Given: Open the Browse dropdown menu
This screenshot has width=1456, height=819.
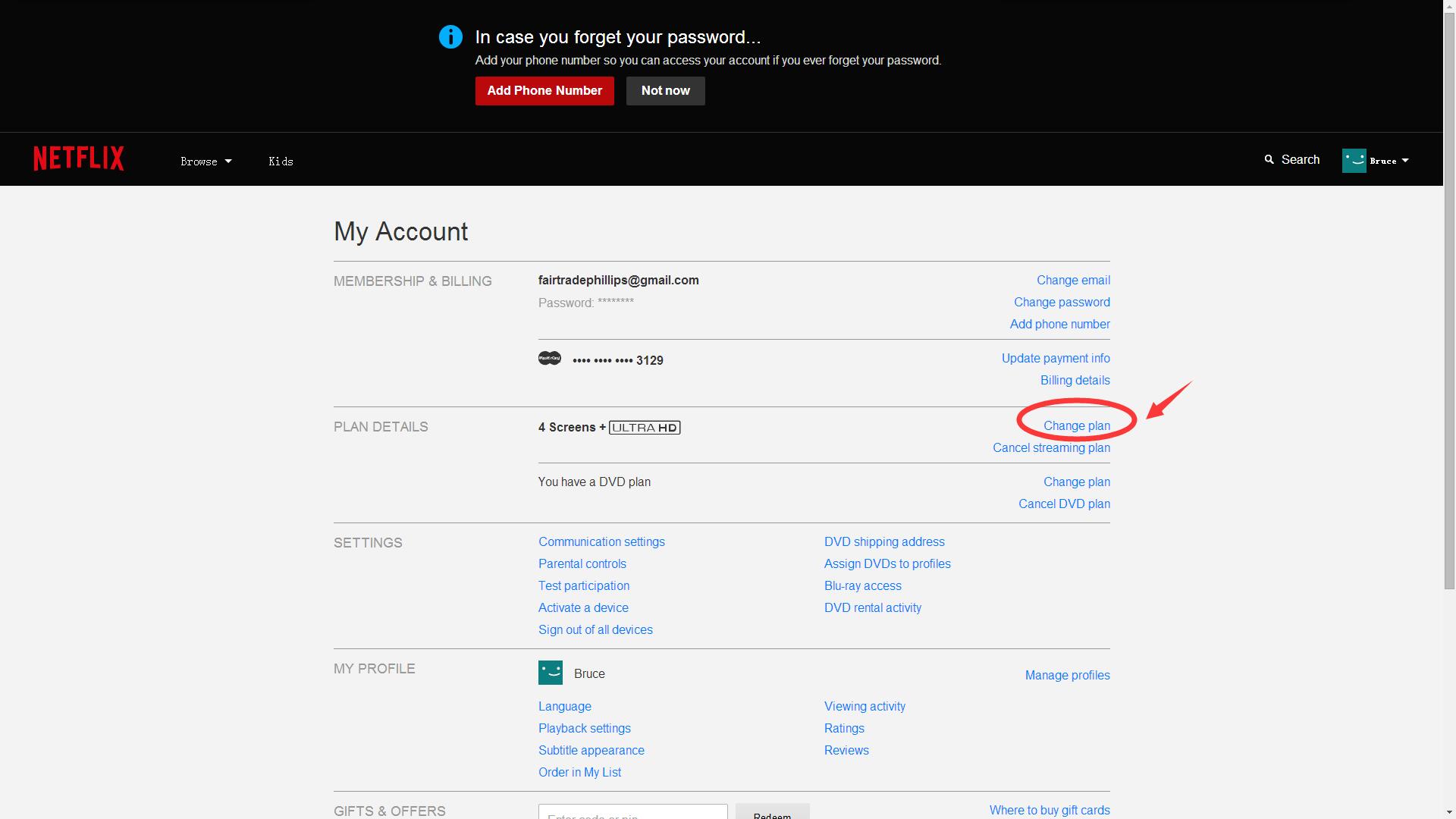Looking at the screenshot, I should point(206,162).
